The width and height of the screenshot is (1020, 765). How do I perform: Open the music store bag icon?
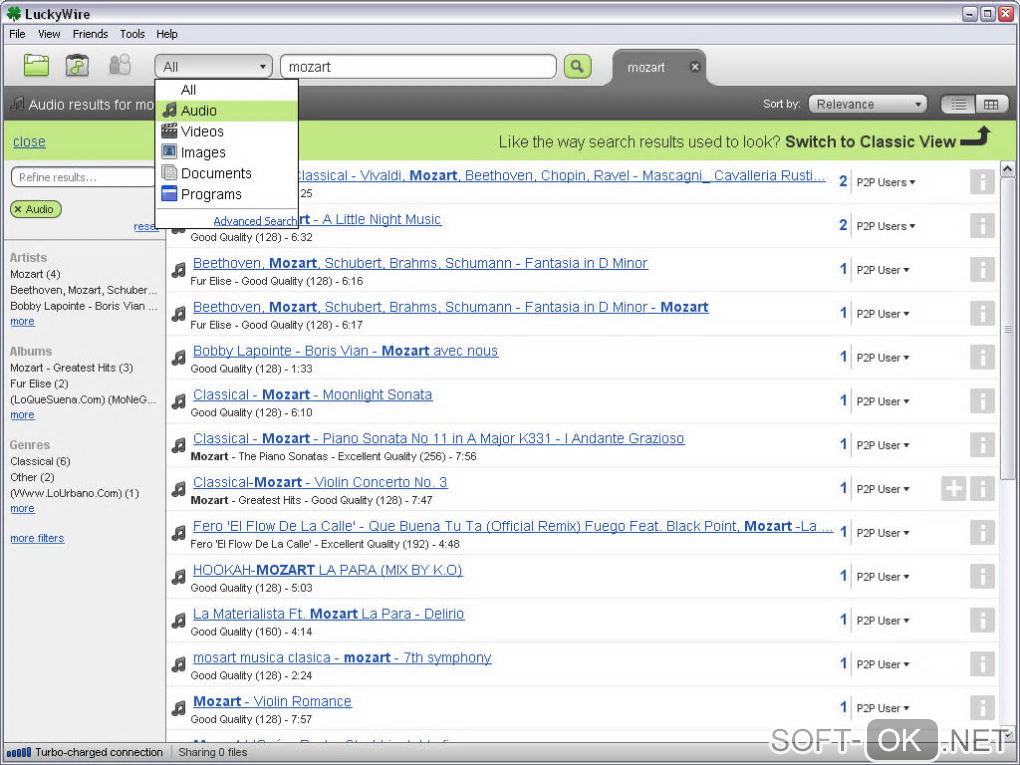click(77, 65)
